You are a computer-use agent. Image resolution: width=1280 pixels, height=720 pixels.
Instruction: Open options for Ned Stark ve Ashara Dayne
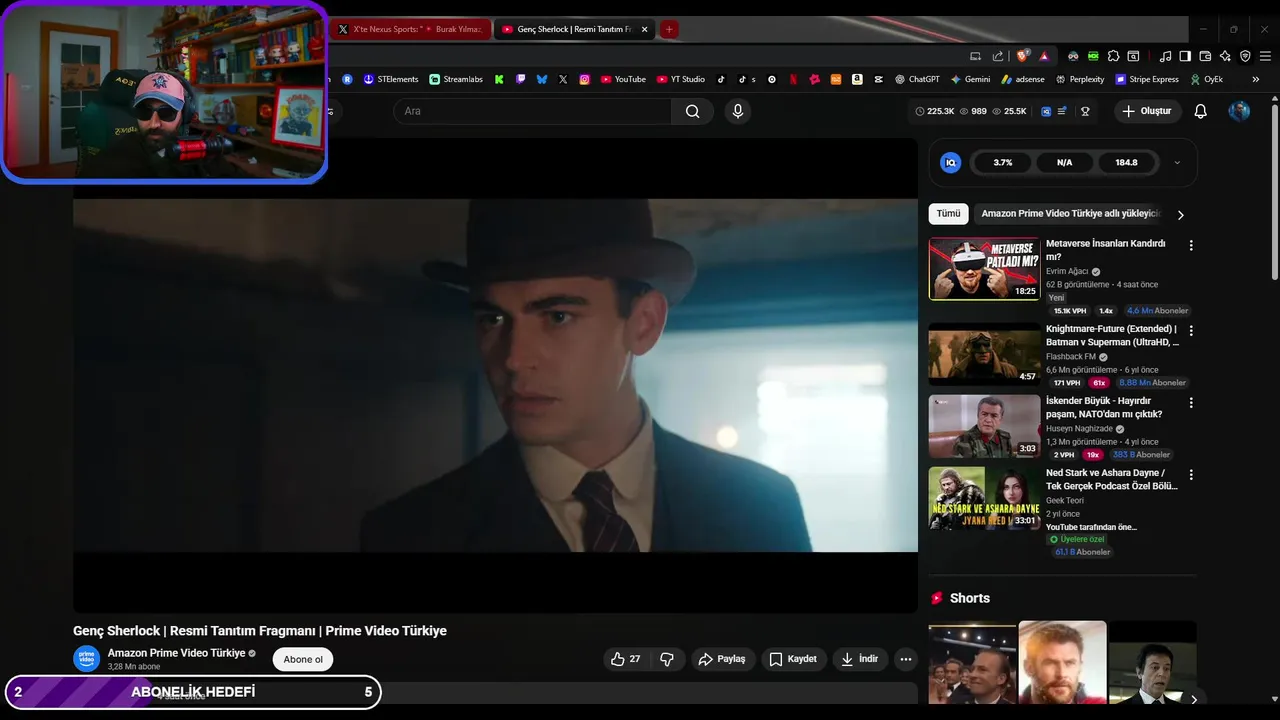[x=1190, y=475]
